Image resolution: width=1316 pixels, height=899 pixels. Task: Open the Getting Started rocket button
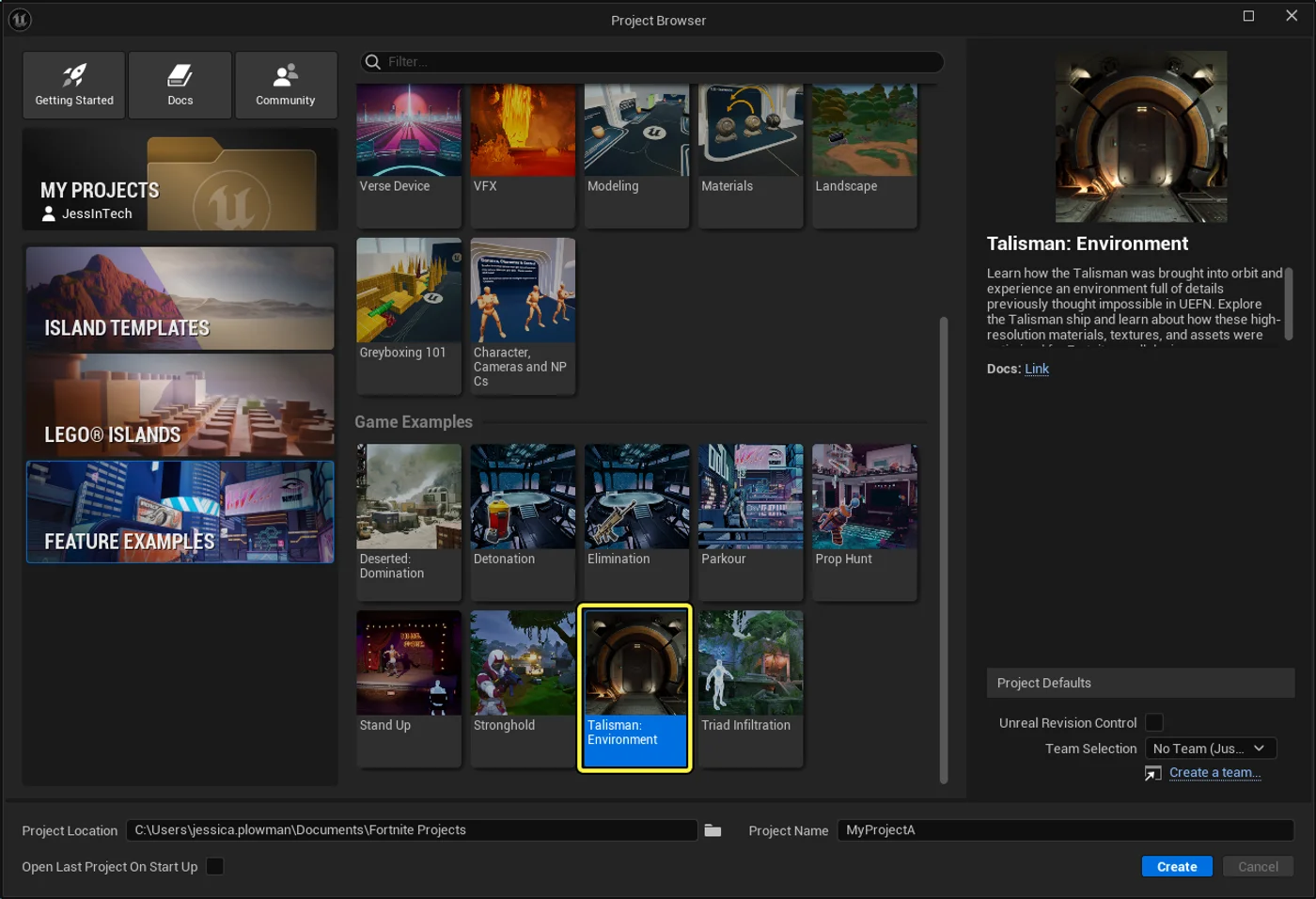74,85
